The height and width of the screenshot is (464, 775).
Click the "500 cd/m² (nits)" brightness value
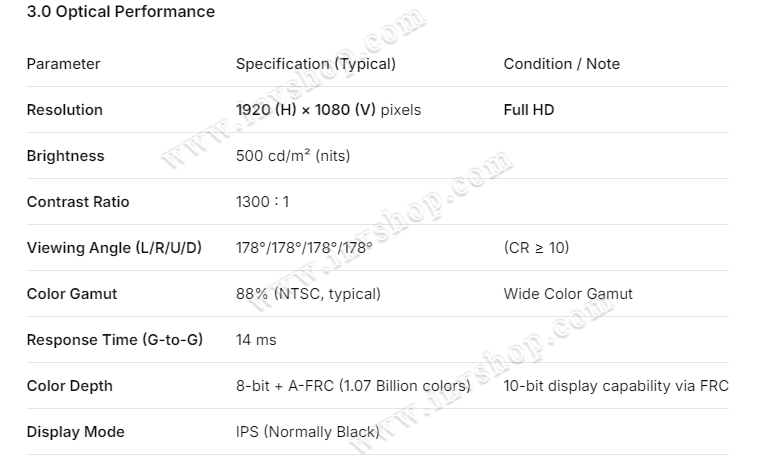click(x=293, y=156)
